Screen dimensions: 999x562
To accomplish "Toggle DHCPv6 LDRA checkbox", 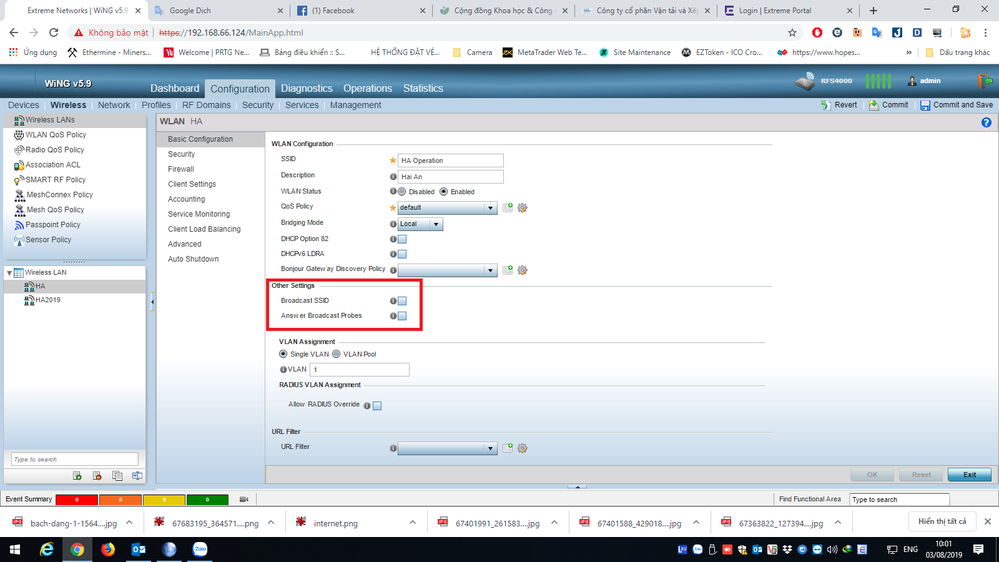I will tap(403, 254).
